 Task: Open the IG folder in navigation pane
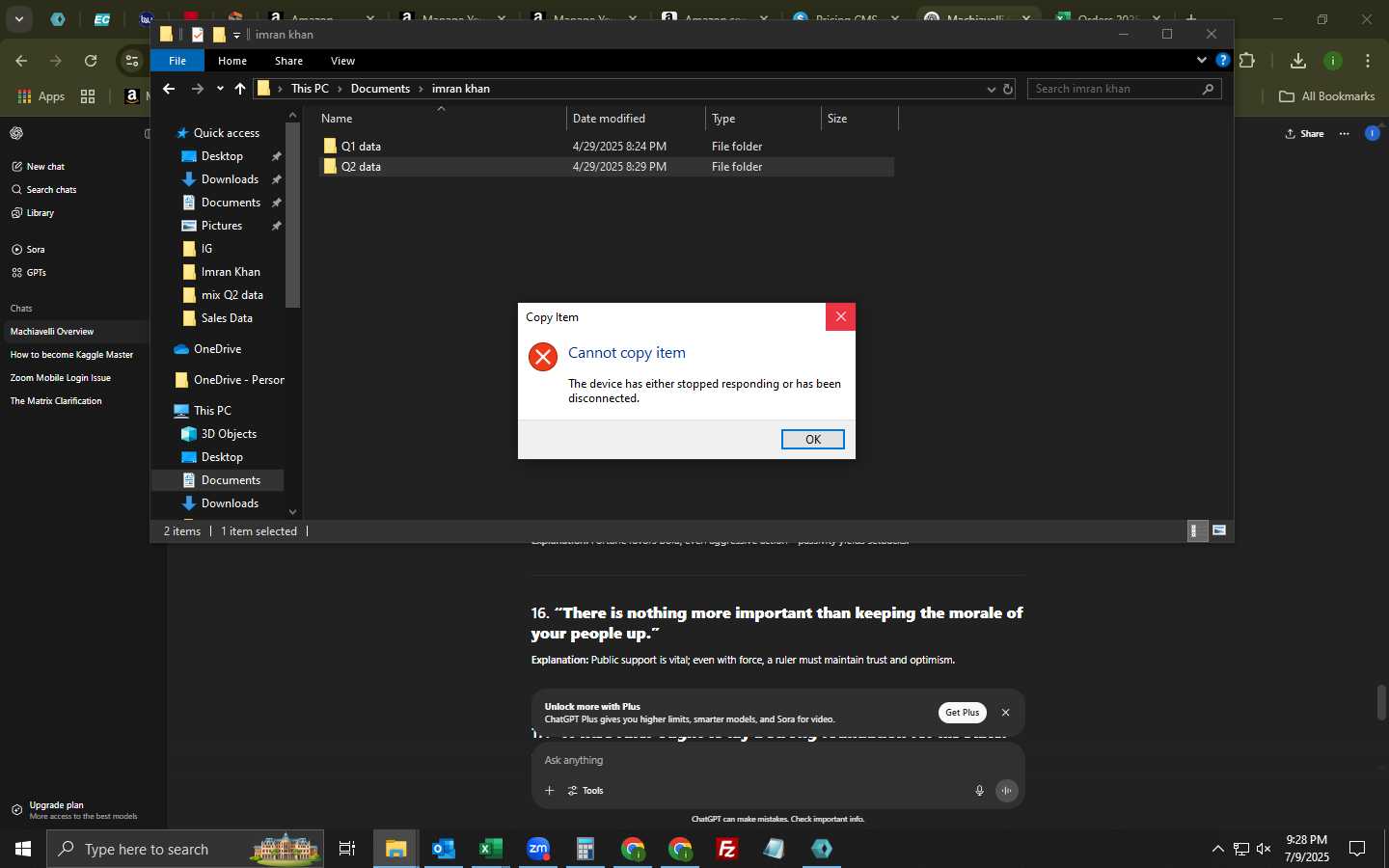tap(206, 249)
